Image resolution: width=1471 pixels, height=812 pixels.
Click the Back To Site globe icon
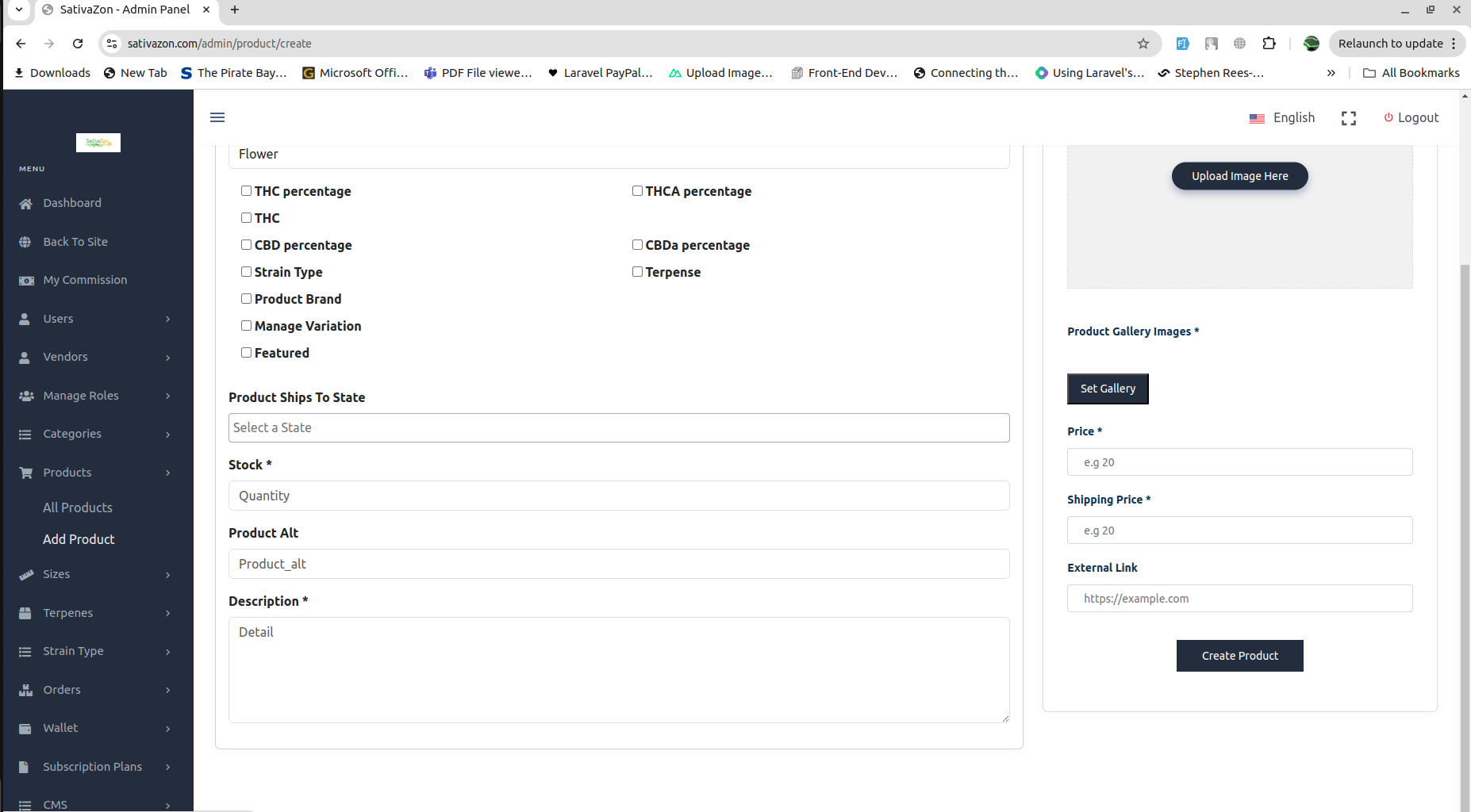click(25, 242)
